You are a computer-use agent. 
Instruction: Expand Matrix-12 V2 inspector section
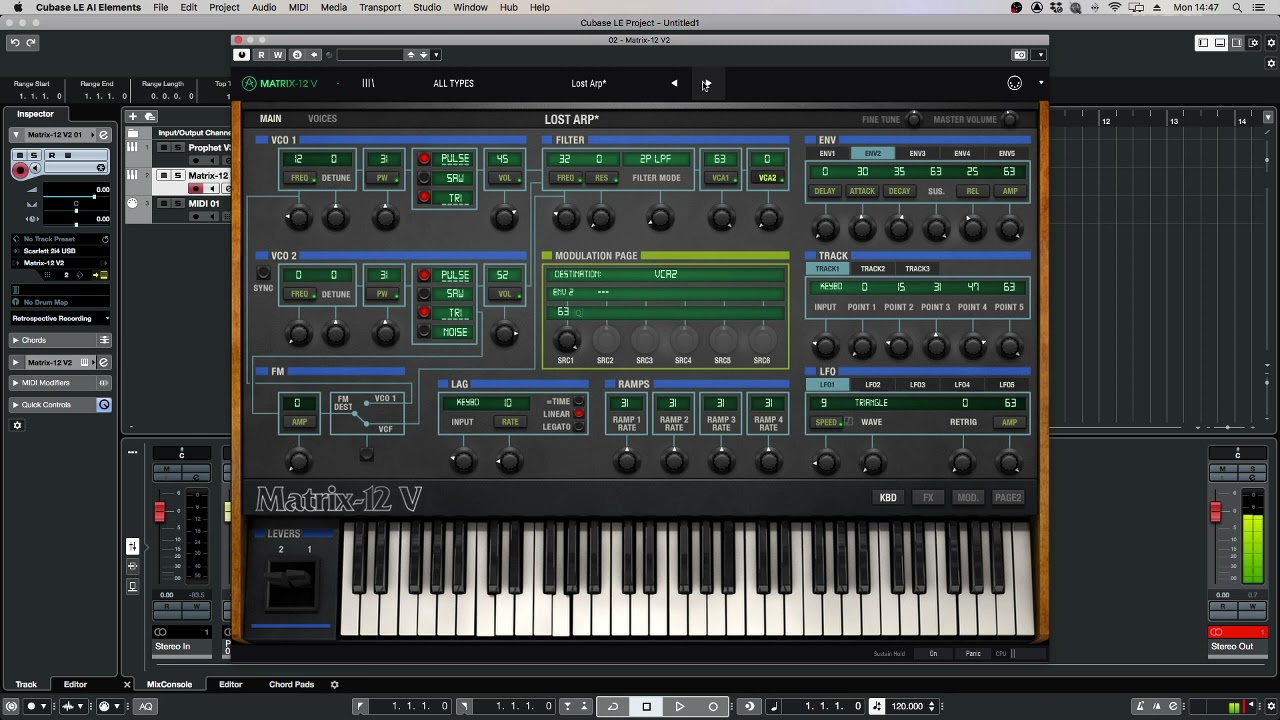coord(15,362)
